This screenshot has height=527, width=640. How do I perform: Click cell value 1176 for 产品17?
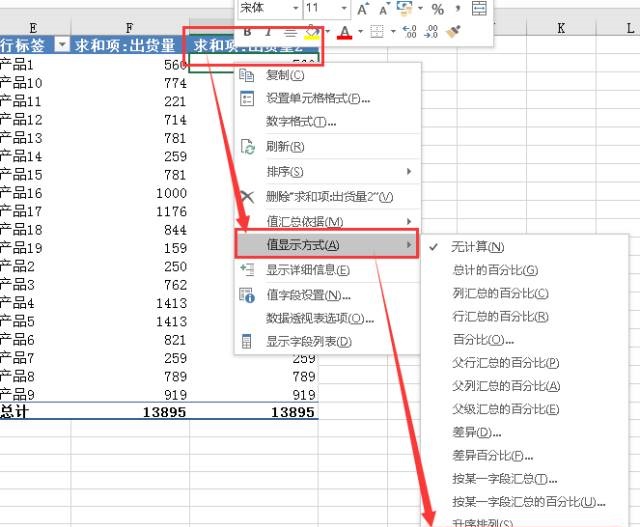point(171,211)
